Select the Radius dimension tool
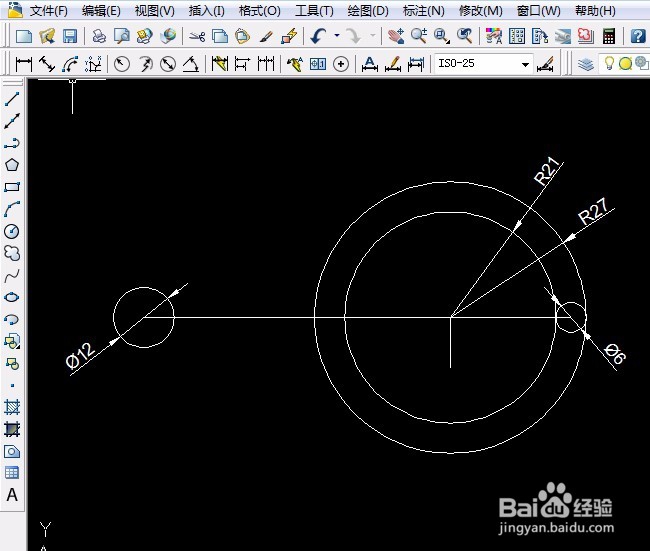This screenshot has height=551, width=650. pyautogui.click(x=122, y=64)
